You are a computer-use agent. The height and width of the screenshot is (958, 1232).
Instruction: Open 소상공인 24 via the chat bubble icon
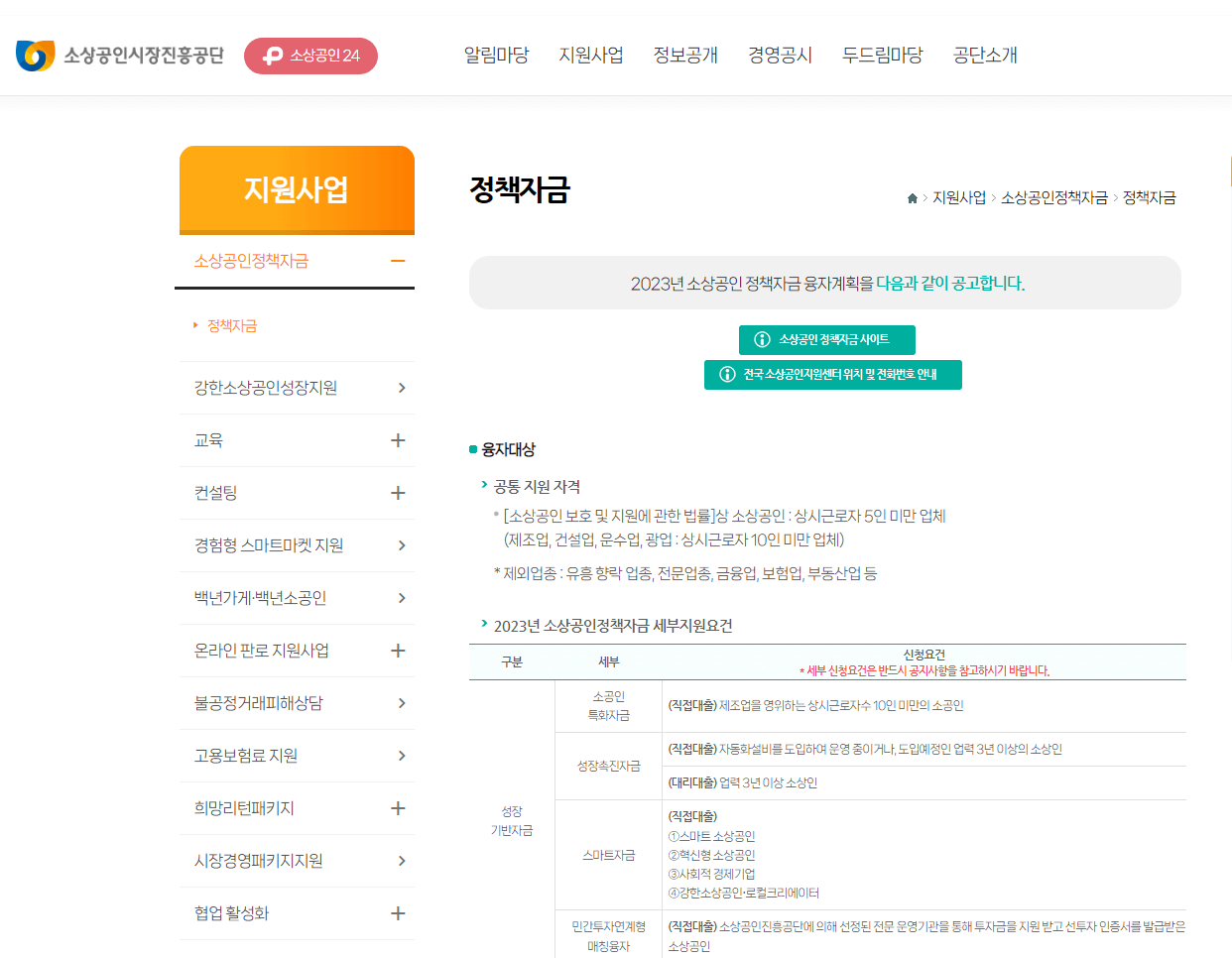point(274,57)
